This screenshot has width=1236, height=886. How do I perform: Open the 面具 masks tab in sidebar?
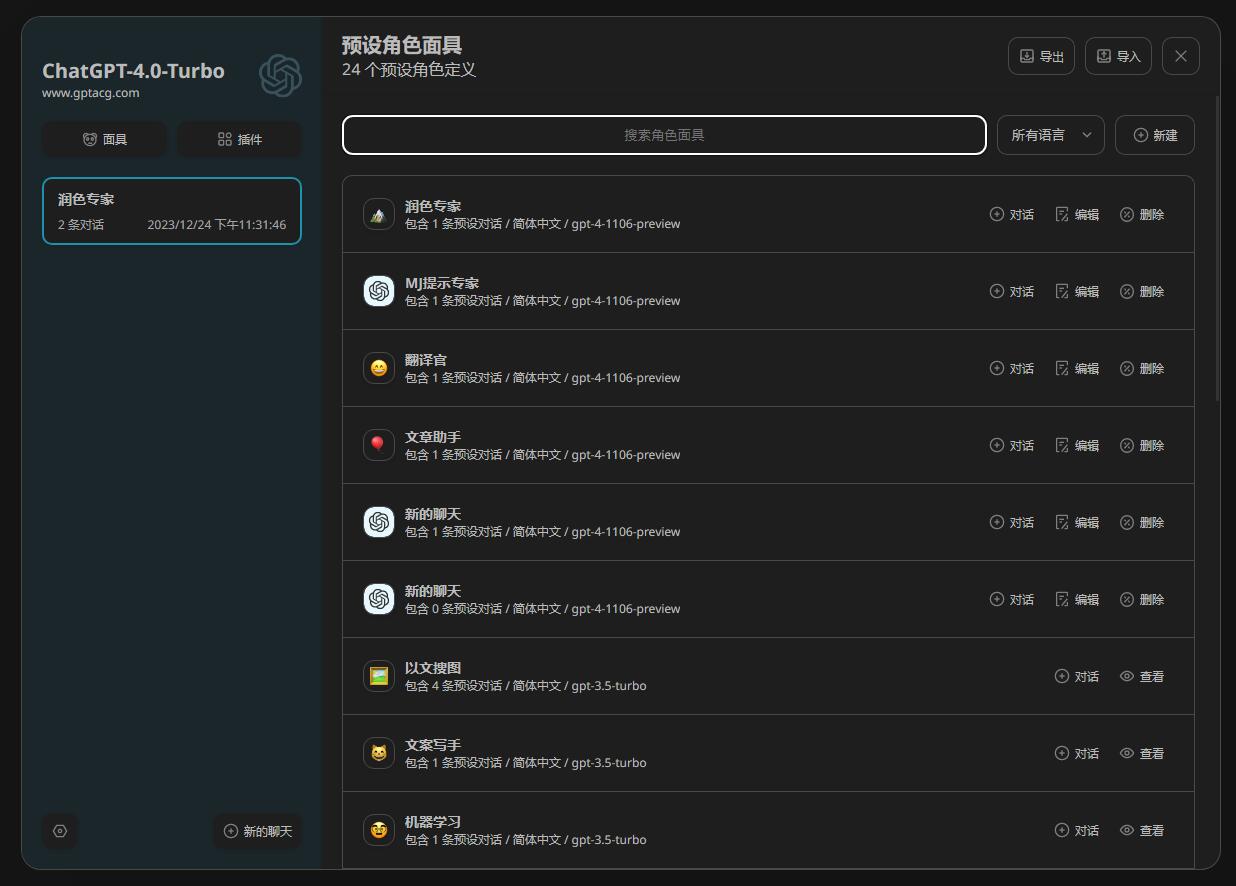pyautogui.click(x=104, y=139)
